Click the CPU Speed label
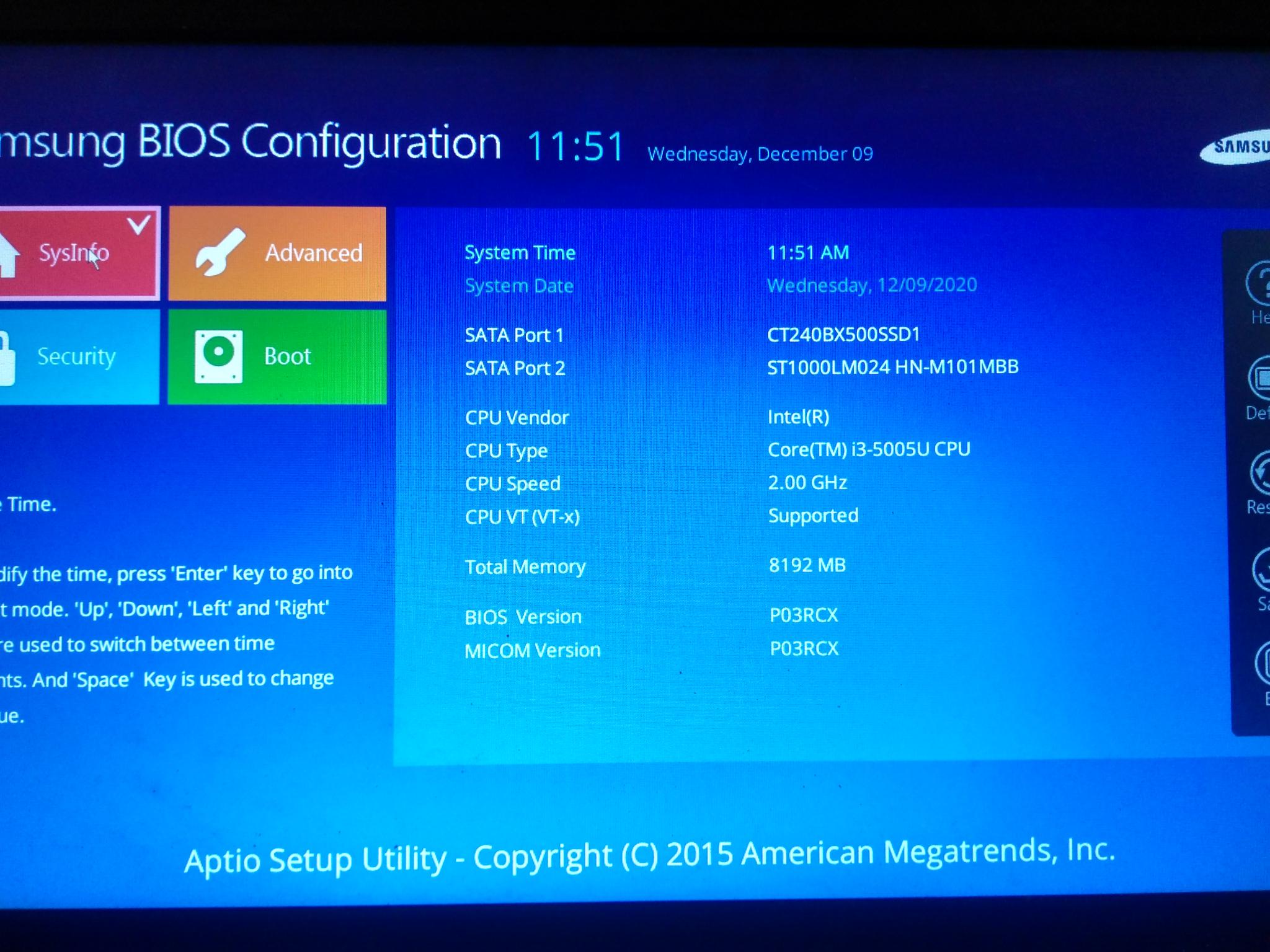The height and width of the screenshot is (952, 1270). click(x=513, y=484)
